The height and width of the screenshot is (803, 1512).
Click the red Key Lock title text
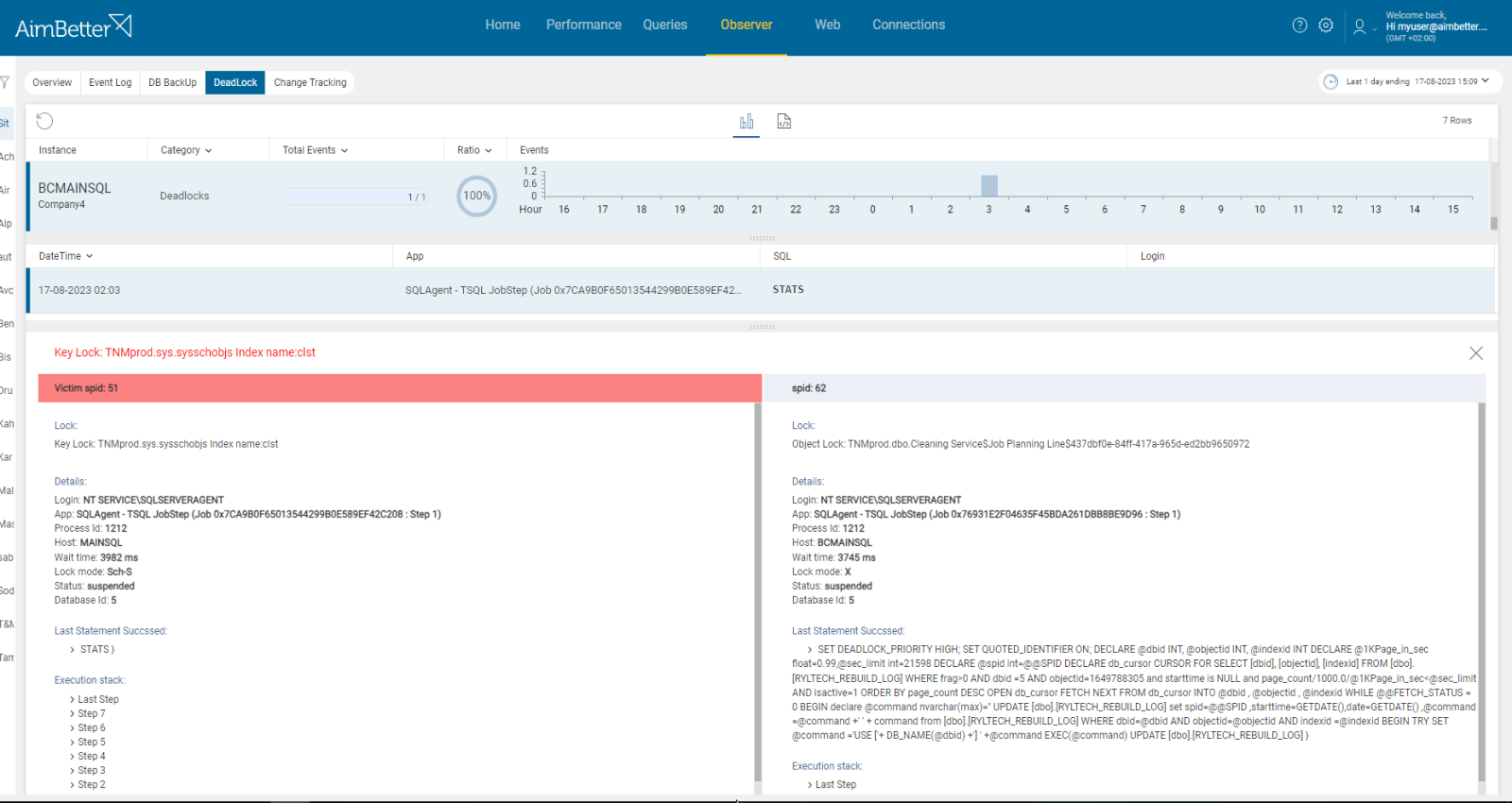184,352
